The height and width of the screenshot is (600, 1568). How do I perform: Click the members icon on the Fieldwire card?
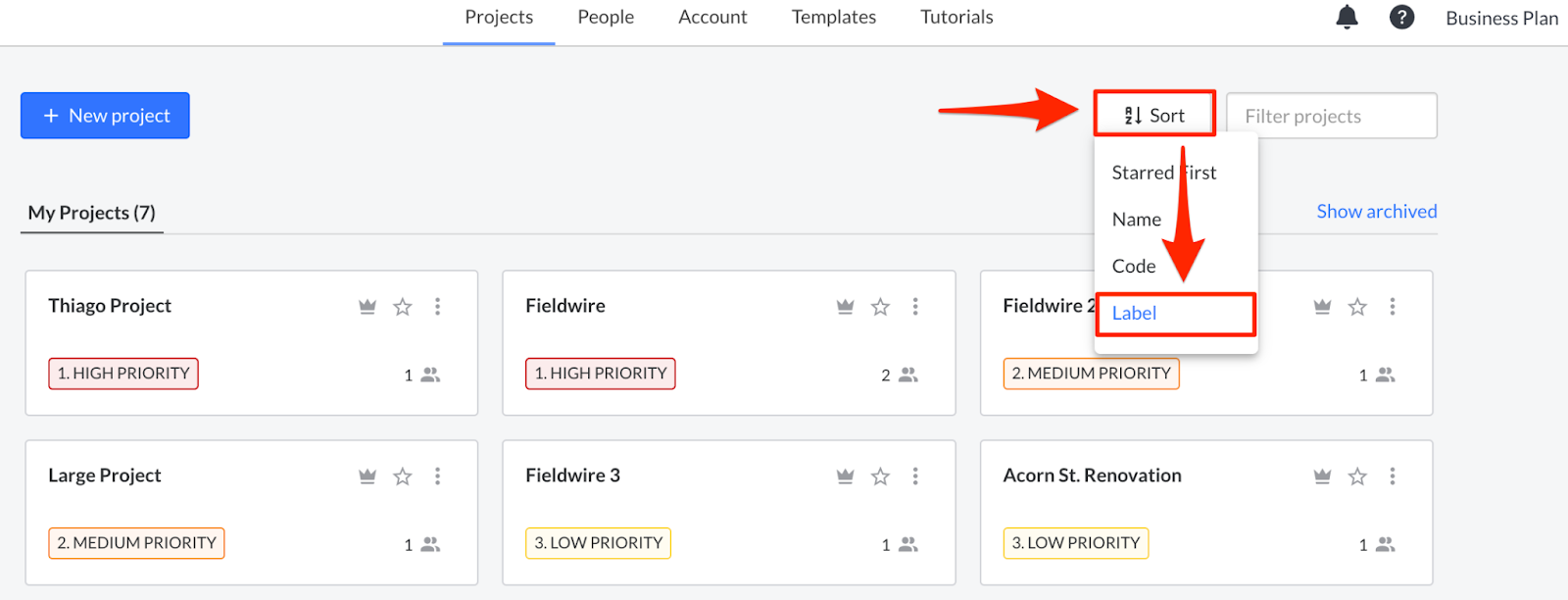click(908, 374)
